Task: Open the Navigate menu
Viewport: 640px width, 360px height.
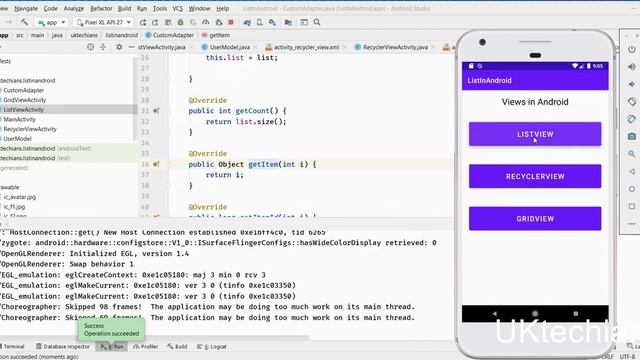Action: [x=26, y=8]
